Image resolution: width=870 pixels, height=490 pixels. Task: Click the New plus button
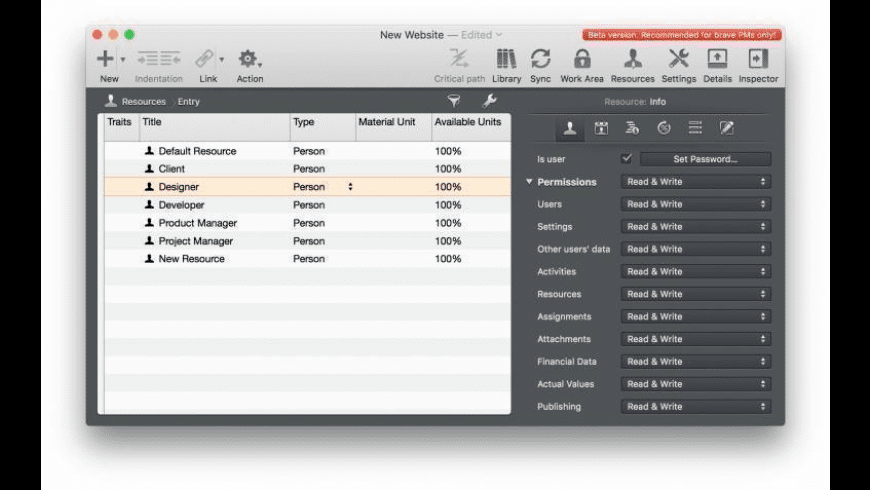pyautogui.click(x=105, y=59)
